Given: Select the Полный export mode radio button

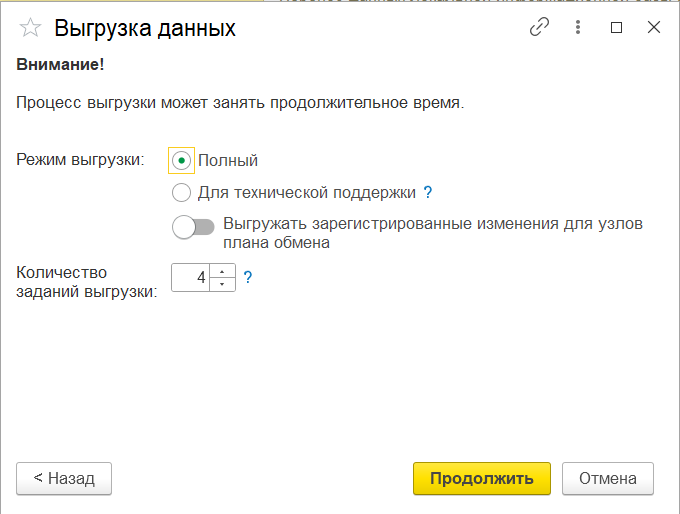Looking at the screenshot, I should pyautogui.click(x=181, y=160).
